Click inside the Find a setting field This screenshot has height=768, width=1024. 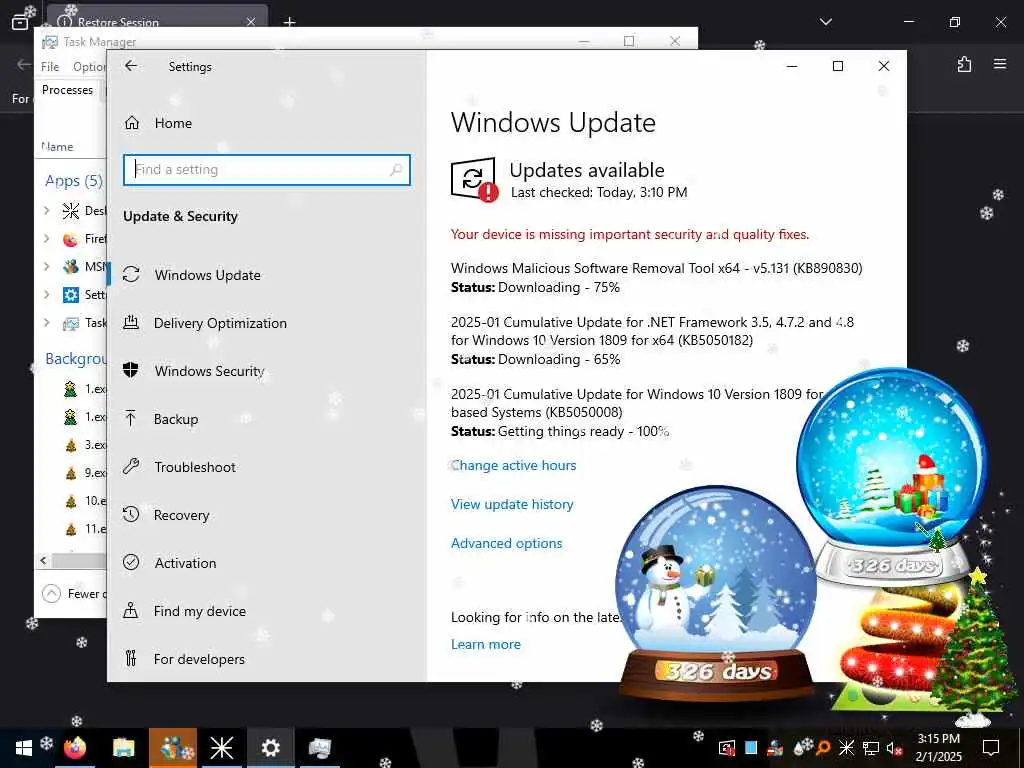(x=266, y=170)
